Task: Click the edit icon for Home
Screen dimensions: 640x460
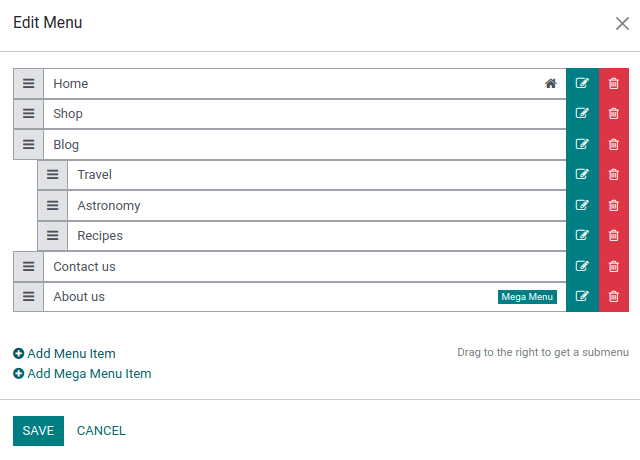Action: [582, 84]
